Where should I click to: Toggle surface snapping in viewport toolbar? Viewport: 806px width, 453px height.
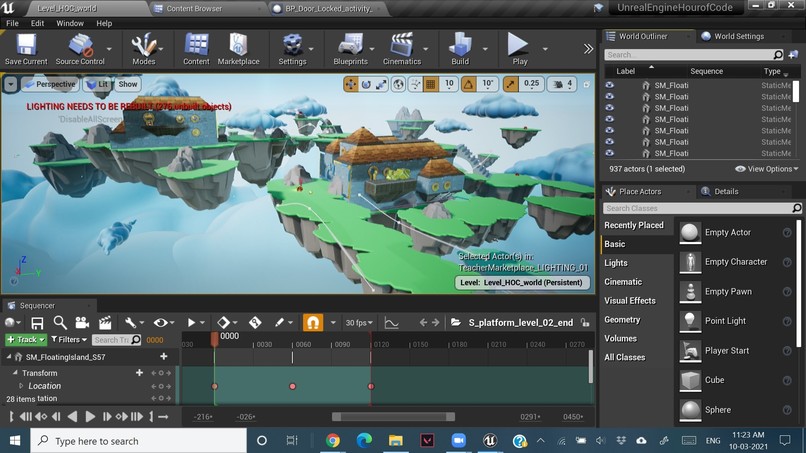click(415, 84)
